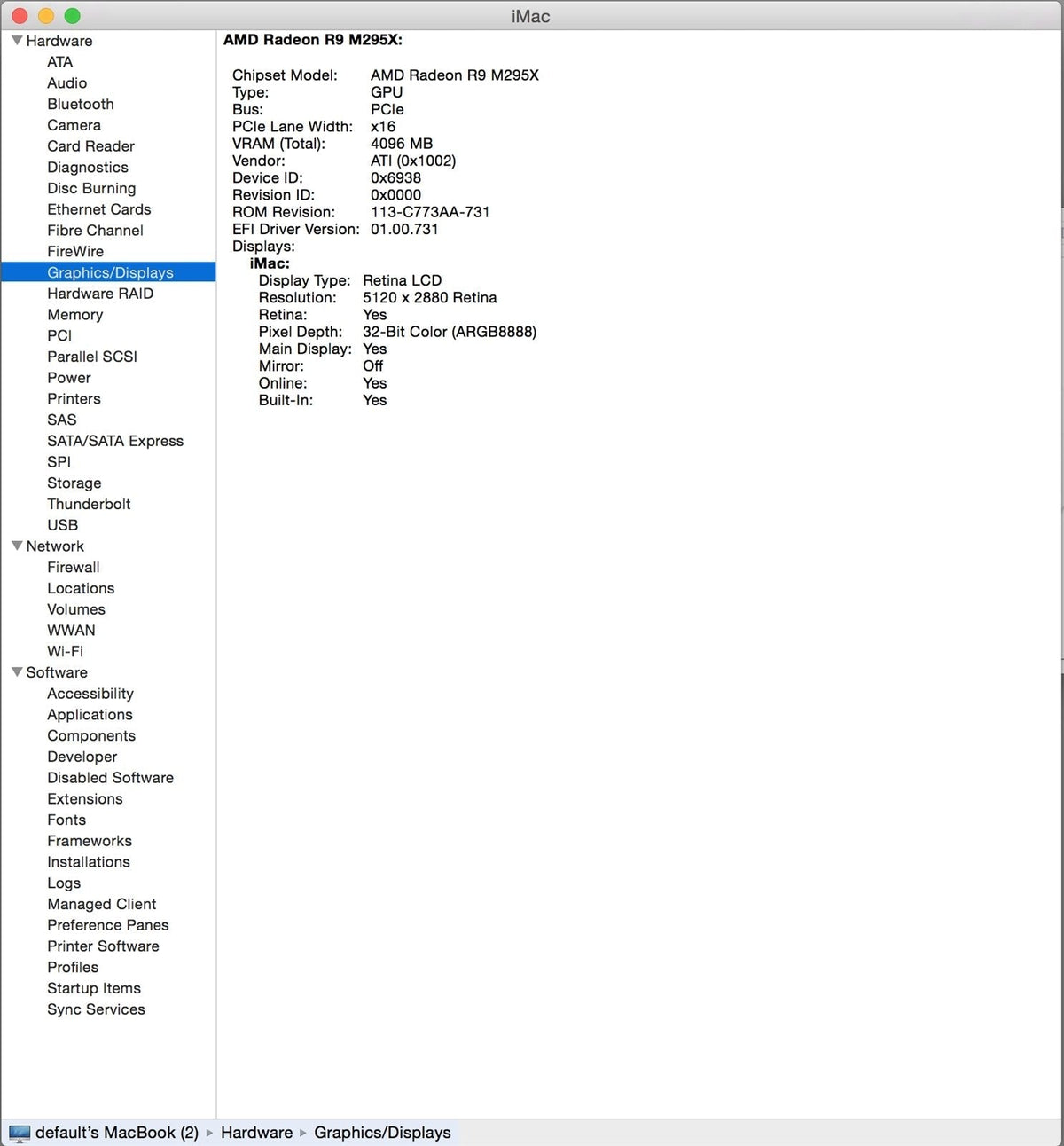Show network Volumes entry
This screenshot has width=1064, height=1146.
click(x=76, y=609)
